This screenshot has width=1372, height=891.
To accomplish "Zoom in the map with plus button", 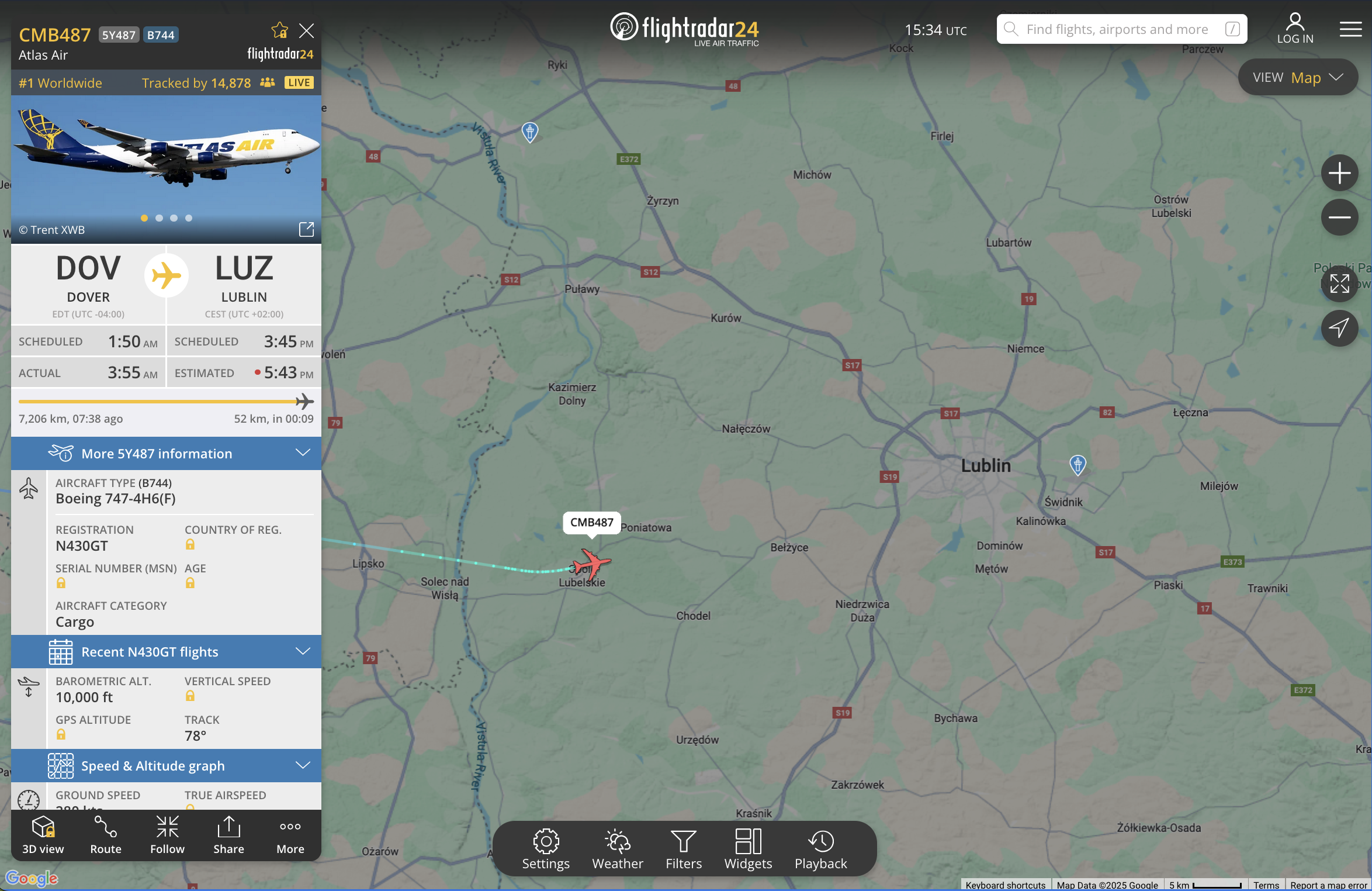I will [x=1339, y=173].
